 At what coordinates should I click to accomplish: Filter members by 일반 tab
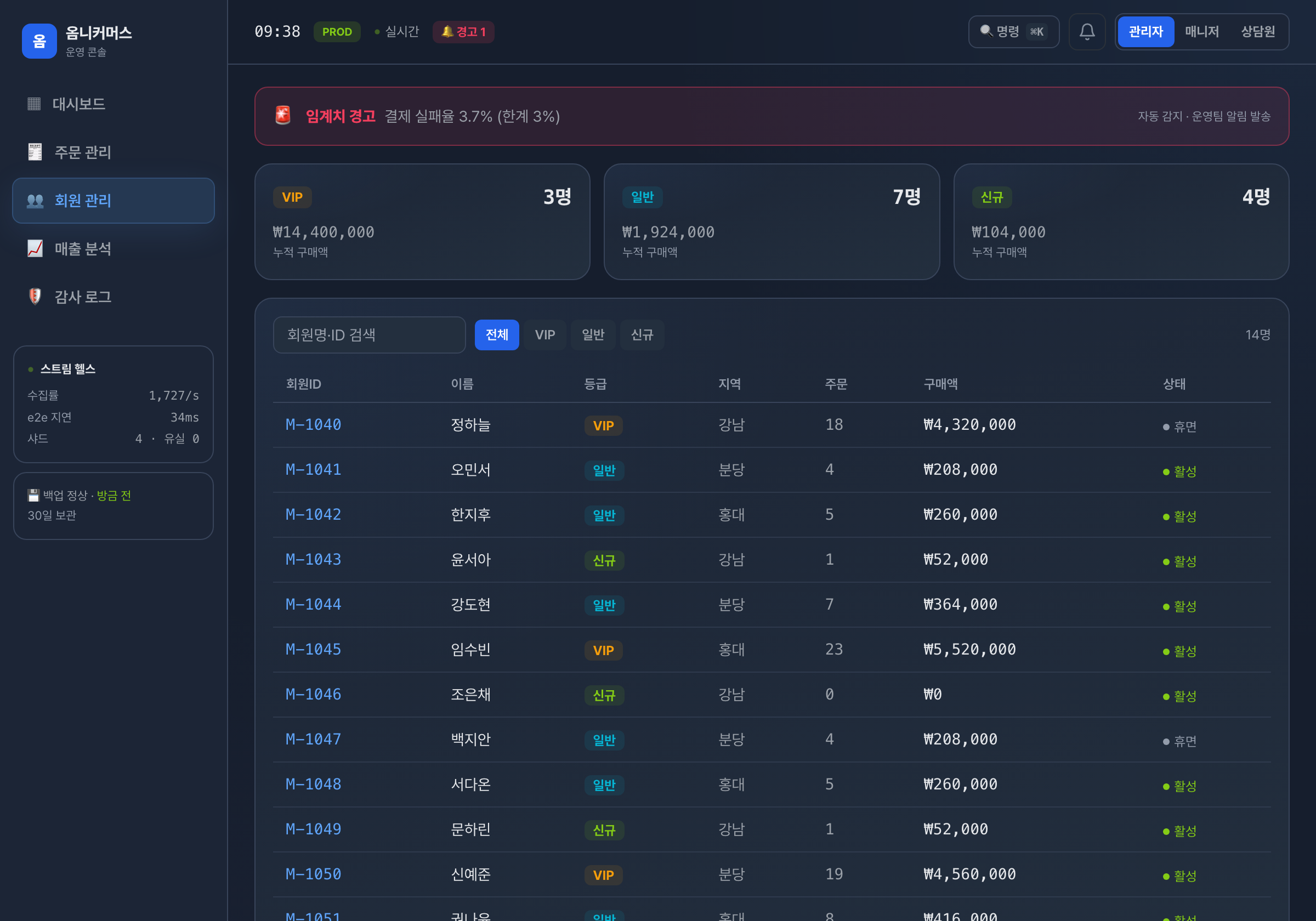click(593, 335)
